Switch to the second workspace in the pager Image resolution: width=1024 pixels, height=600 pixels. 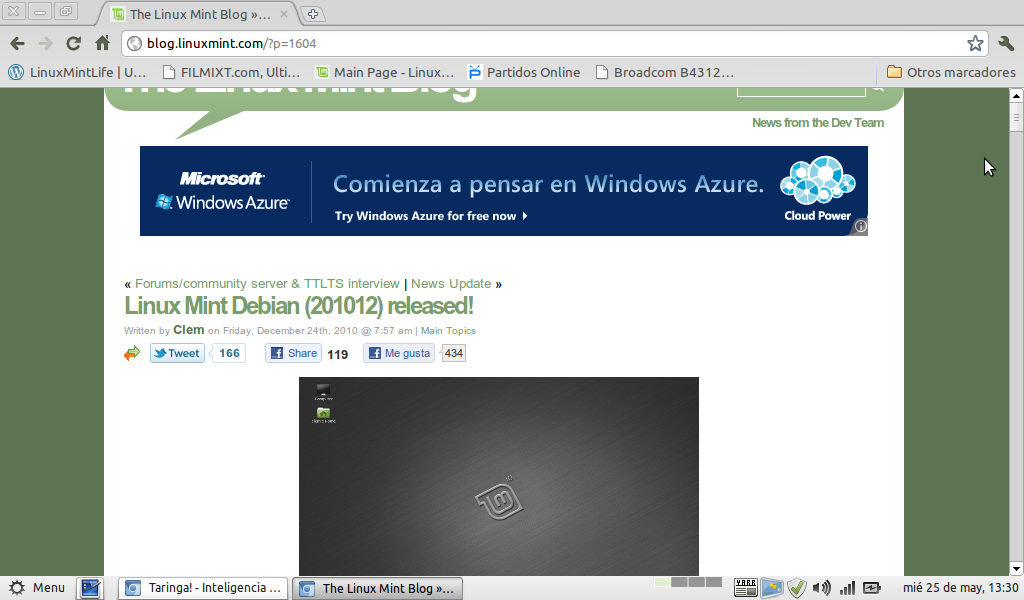click(x=679, y=582)
